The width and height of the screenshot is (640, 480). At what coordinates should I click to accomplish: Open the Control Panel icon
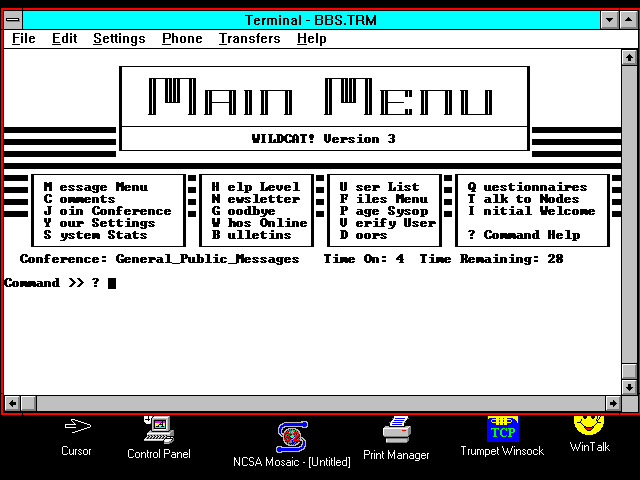coord(158,430)
